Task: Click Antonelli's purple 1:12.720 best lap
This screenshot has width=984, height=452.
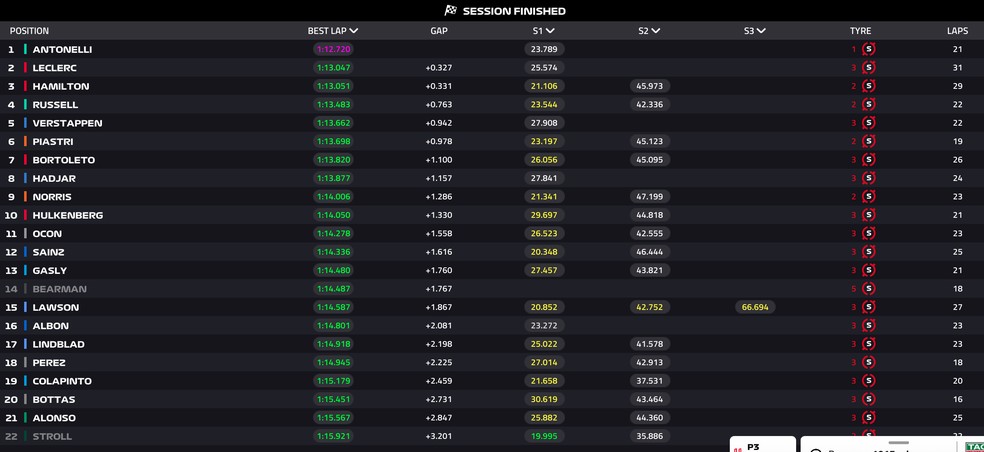Action: point(333,49)
